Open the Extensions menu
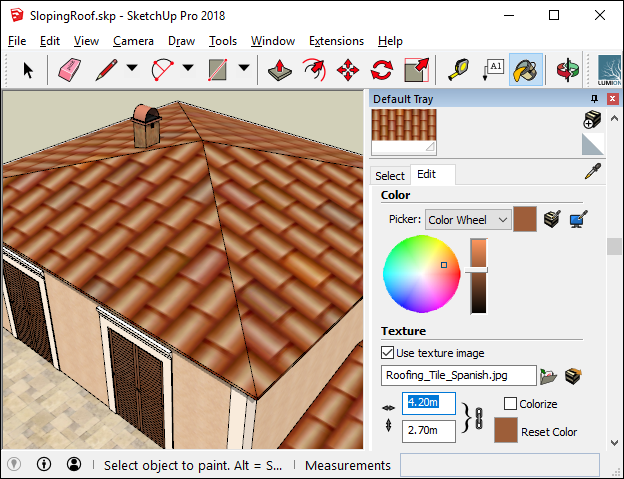The width and height of the screenshot is (624, 479). coord(336,41)
